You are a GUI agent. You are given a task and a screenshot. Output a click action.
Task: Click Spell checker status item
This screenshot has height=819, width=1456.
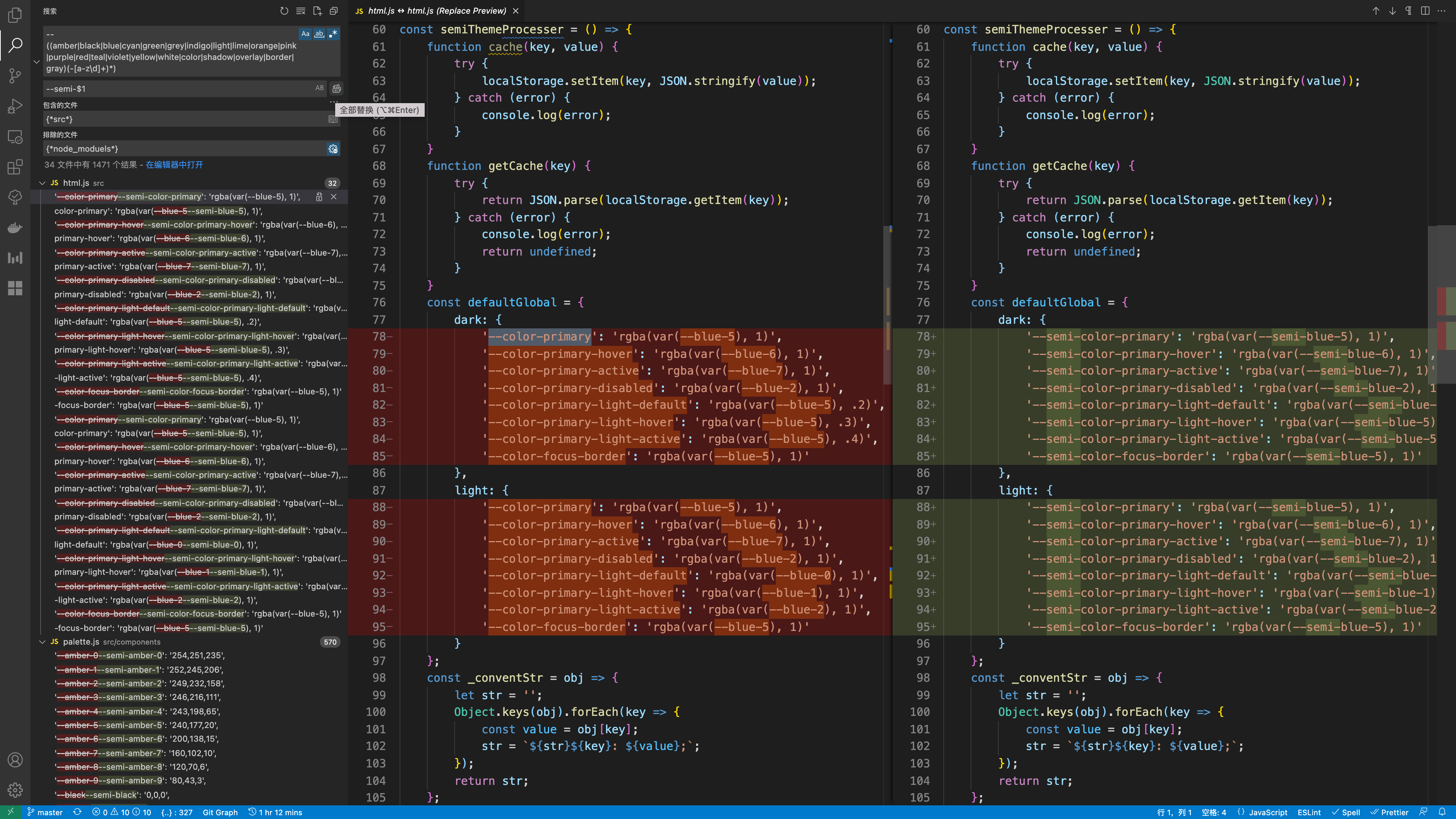coord(1346,812)
